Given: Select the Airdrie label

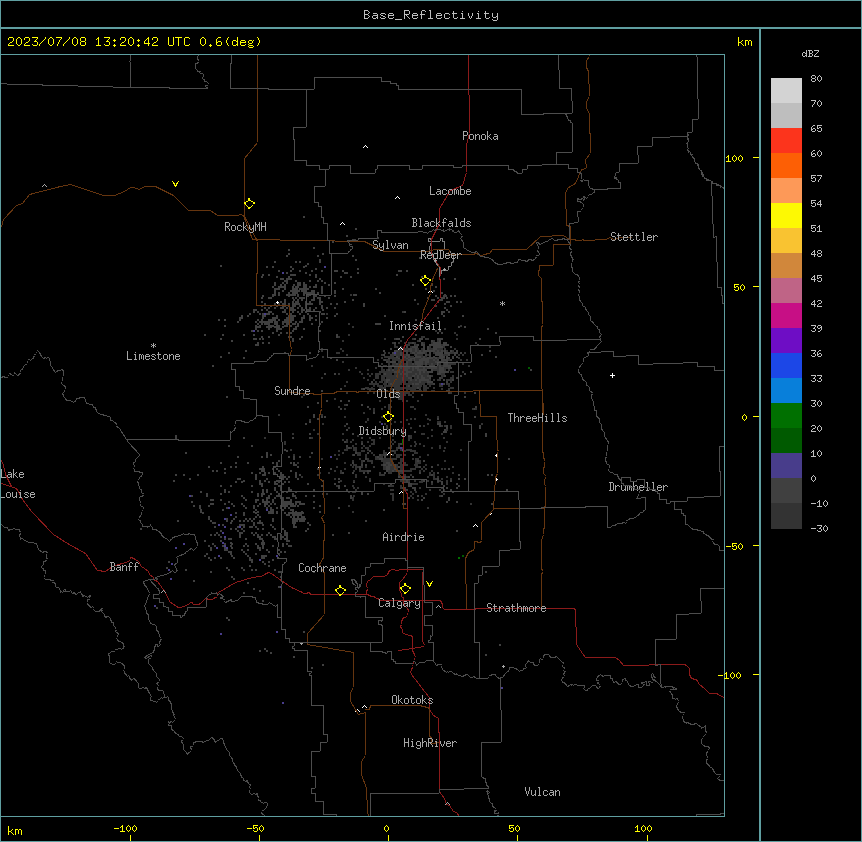Looking at the screenshot, I should (x=404, y=537).
